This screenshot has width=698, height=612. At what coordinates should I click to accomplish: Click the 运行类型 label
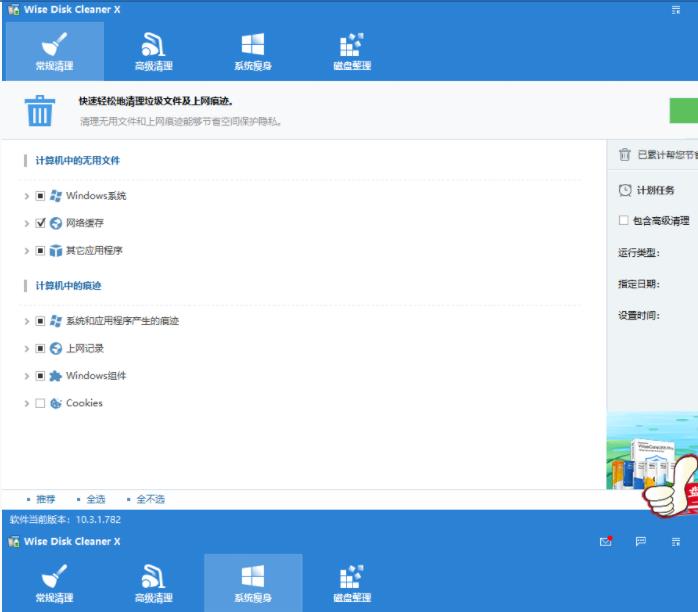point(638,253)
